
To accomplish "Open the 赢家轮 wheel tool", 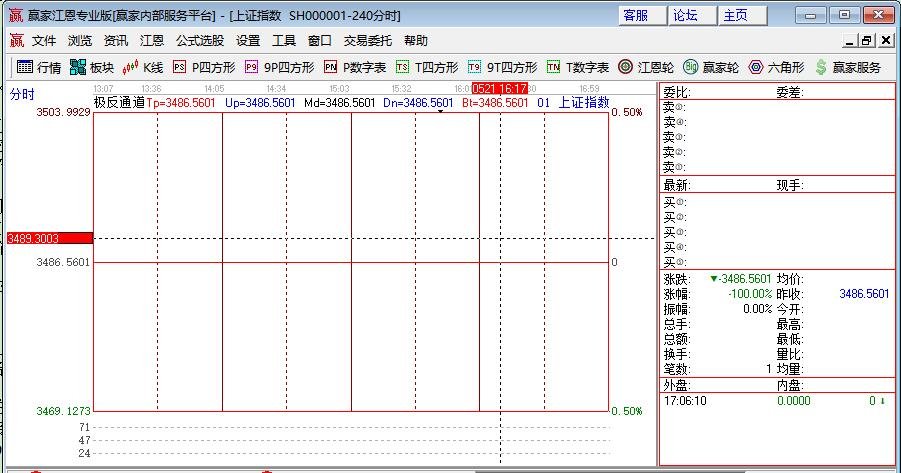I will pos(711,67).
